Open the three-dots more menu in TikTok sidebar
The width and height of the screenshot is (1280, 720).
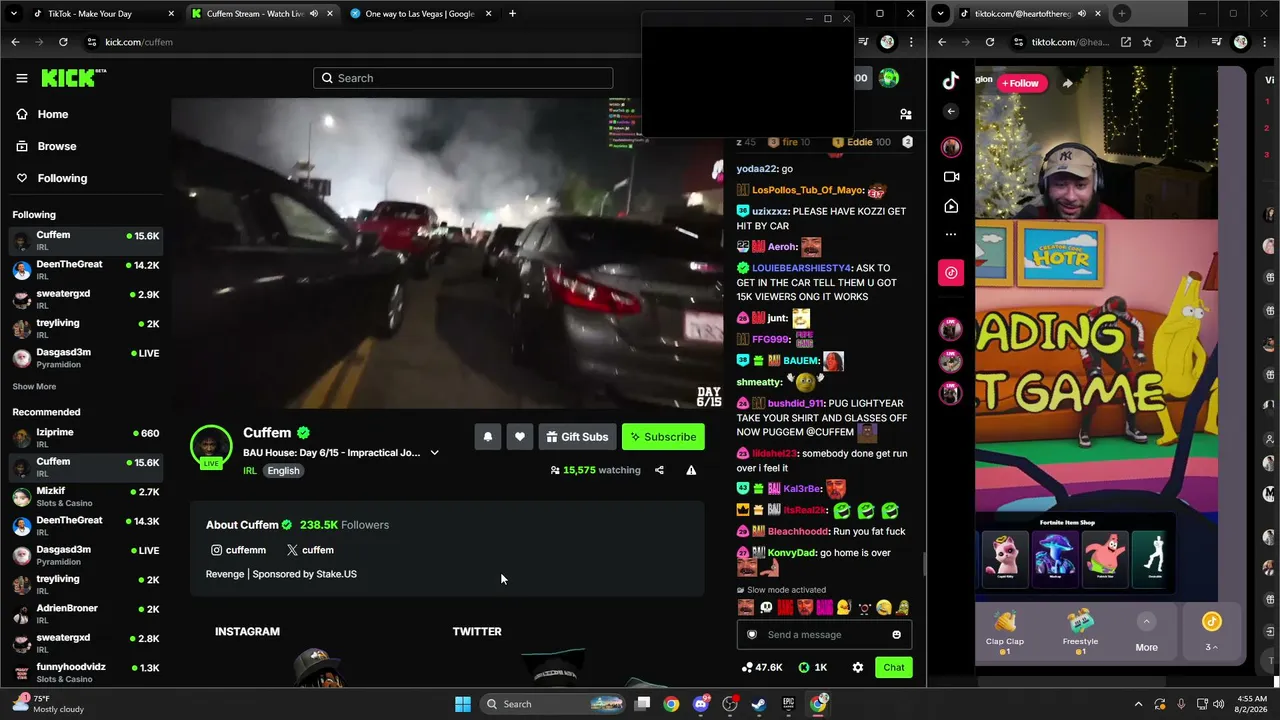pyautogui.click(x=951, y=234)
